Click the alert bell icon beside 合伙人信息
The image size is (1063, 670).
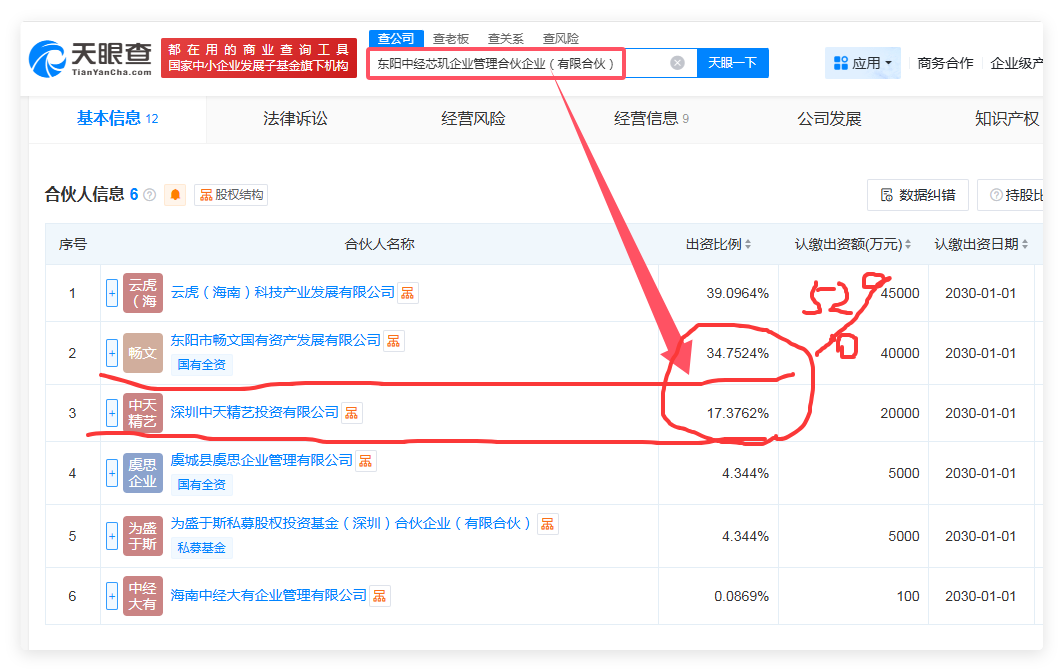tap(175, 195)
